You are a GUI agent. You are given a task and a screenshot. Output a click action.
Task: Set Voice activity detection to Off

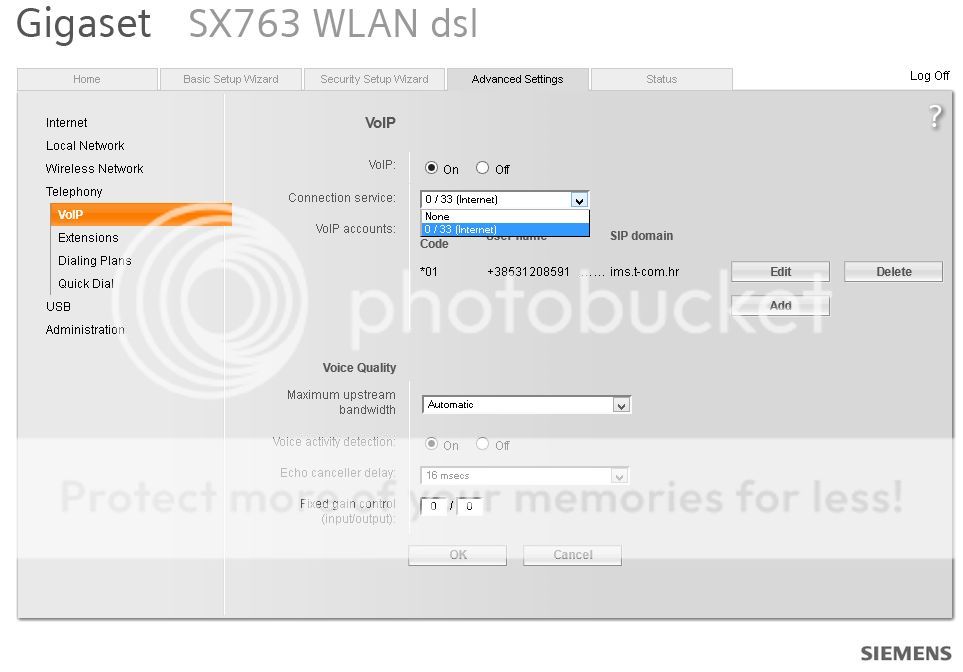(x=483, y=443)
